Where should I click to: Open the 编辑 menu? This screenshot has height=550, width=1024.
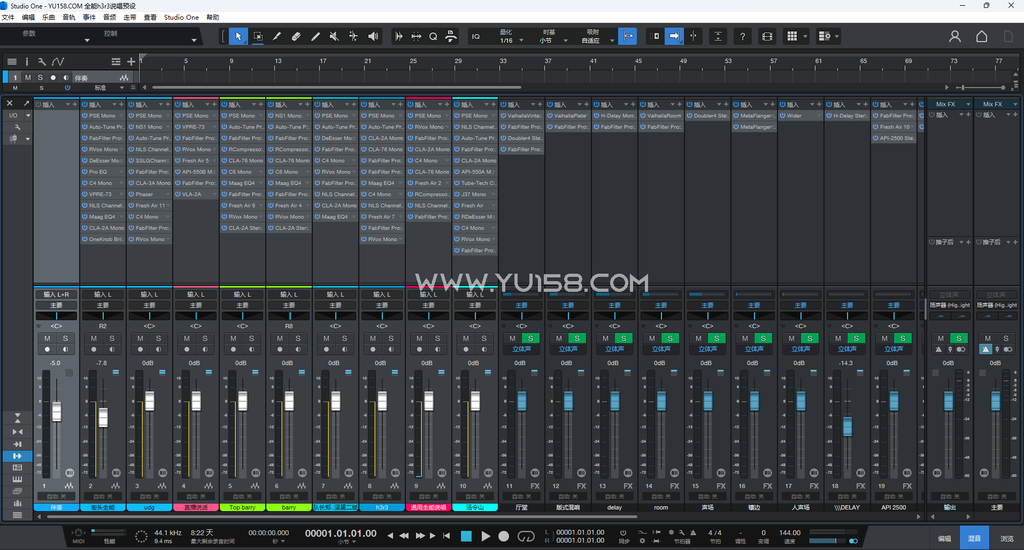[28, 18]
